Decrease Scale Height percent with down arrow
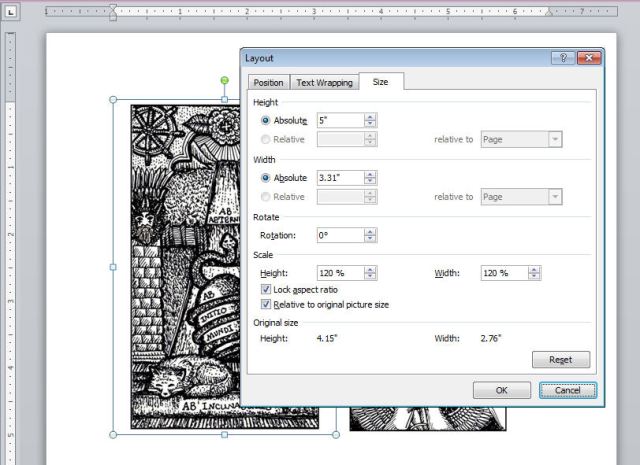640x465 pixels. tap(370, 277)
